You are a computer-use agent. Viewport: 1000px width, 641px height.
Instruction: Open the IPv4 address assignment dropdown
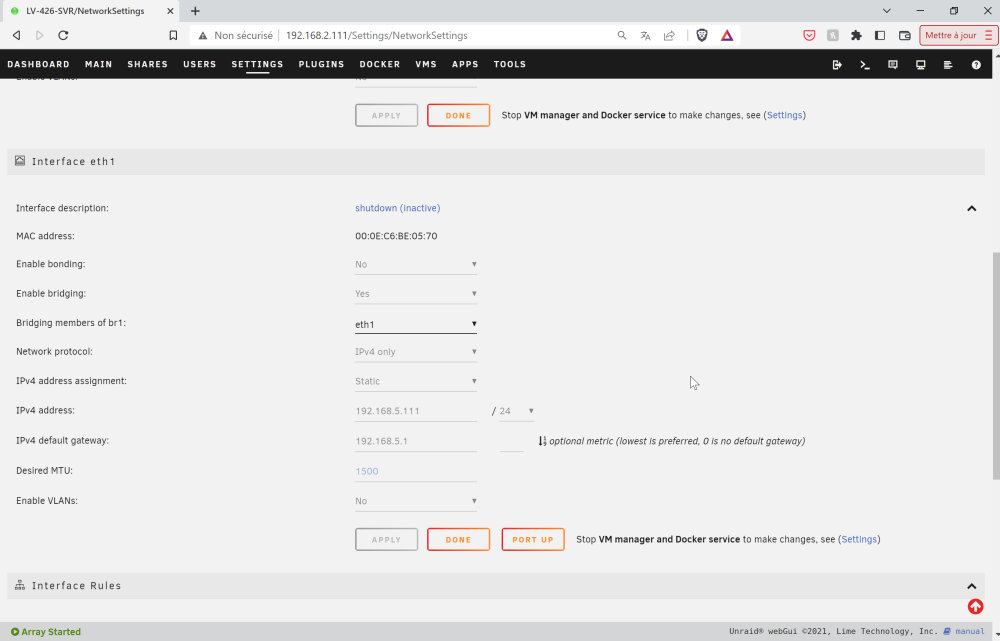coord(416,381)
